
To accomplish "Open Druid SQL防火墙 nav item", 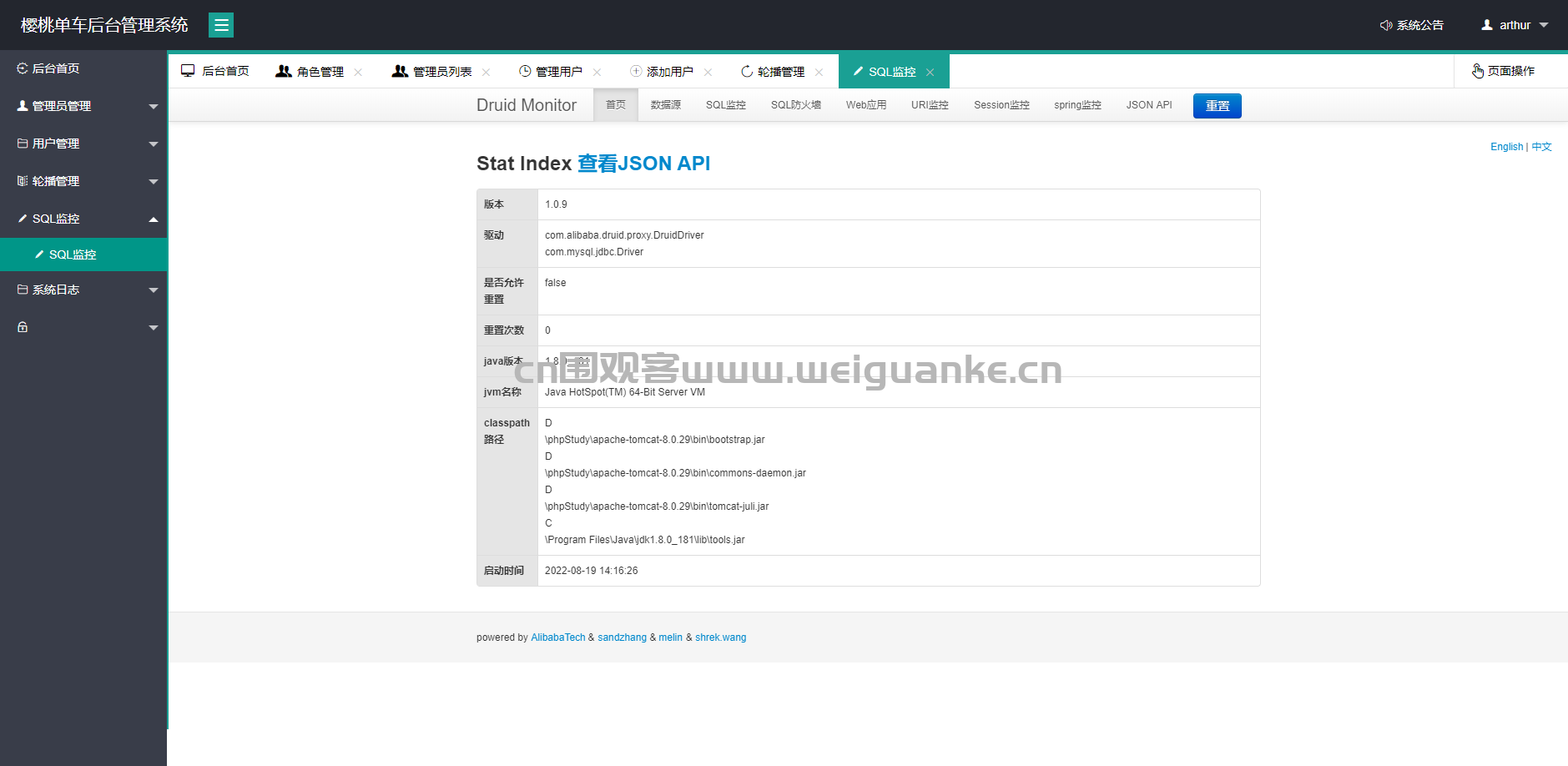I will pyautogui.click(x=796, y=105).
